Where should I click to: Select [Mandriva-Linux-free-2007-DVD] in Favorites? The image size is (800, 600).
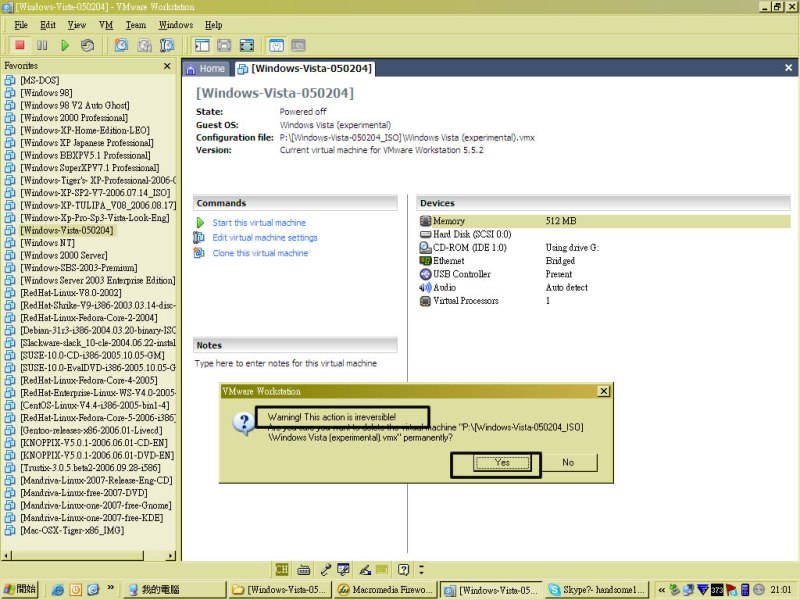click(x=84, y=493)
